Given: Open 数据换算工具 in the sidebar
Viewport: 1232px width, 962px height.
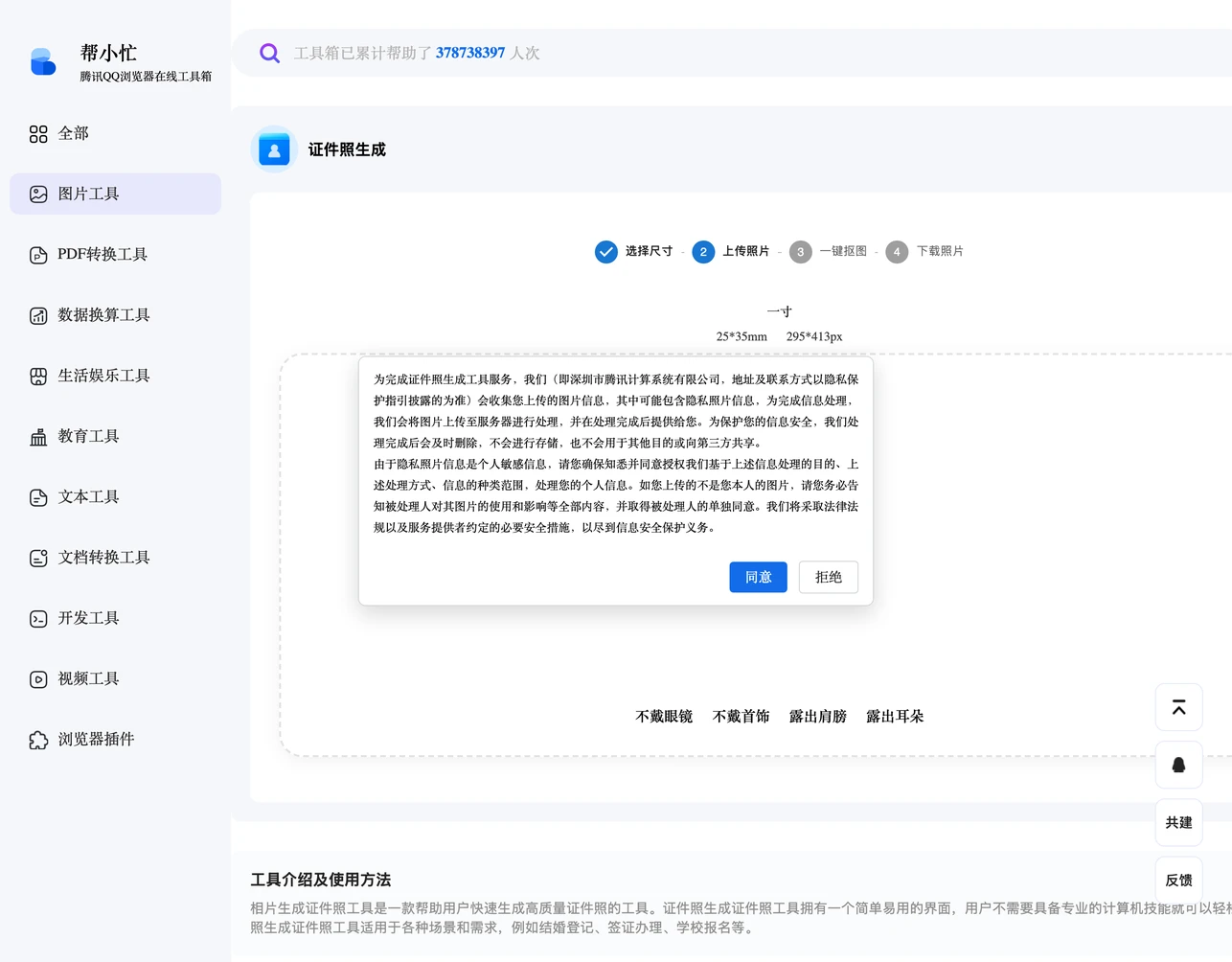Looking at the screenshot, I should pyautogui.click(x=115, y=314).
